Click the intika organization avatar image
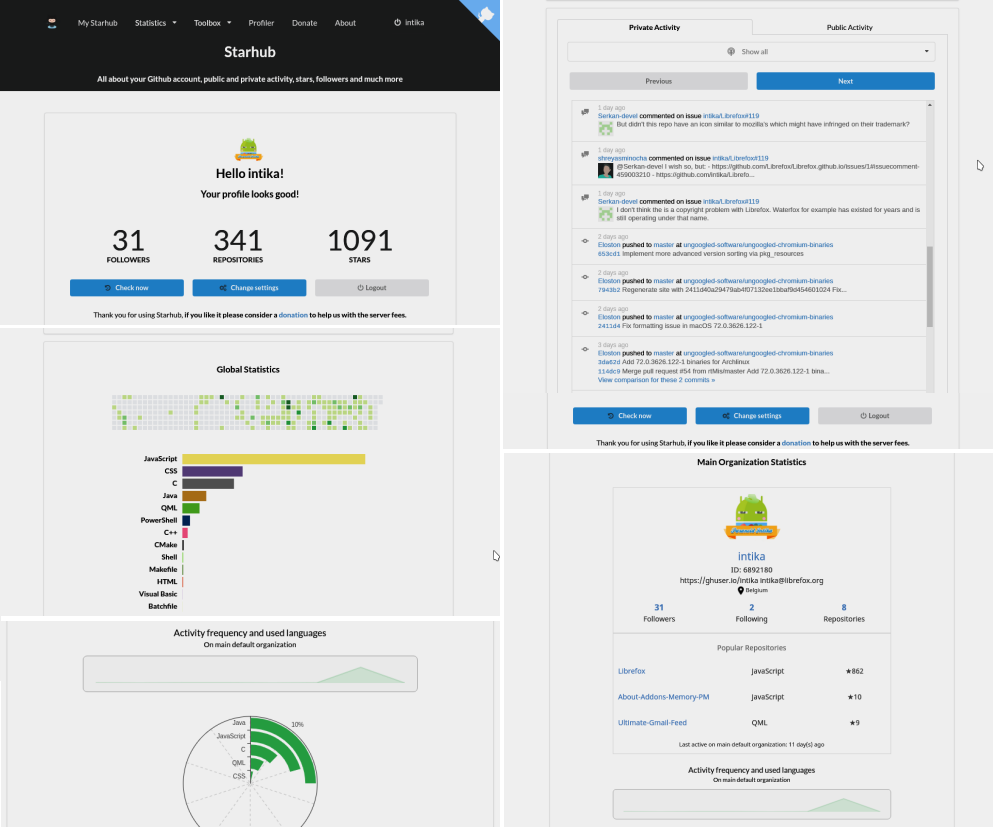 point(752,517)
